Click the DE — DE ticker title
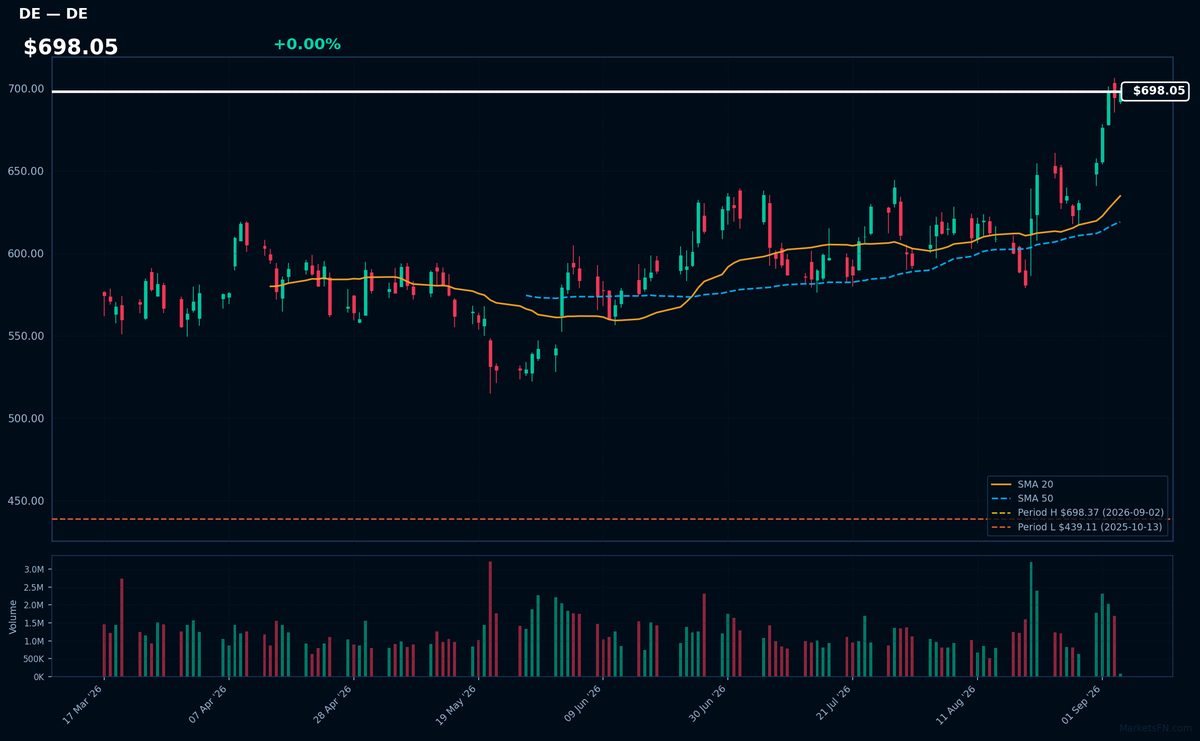 [x=54, y=13]
